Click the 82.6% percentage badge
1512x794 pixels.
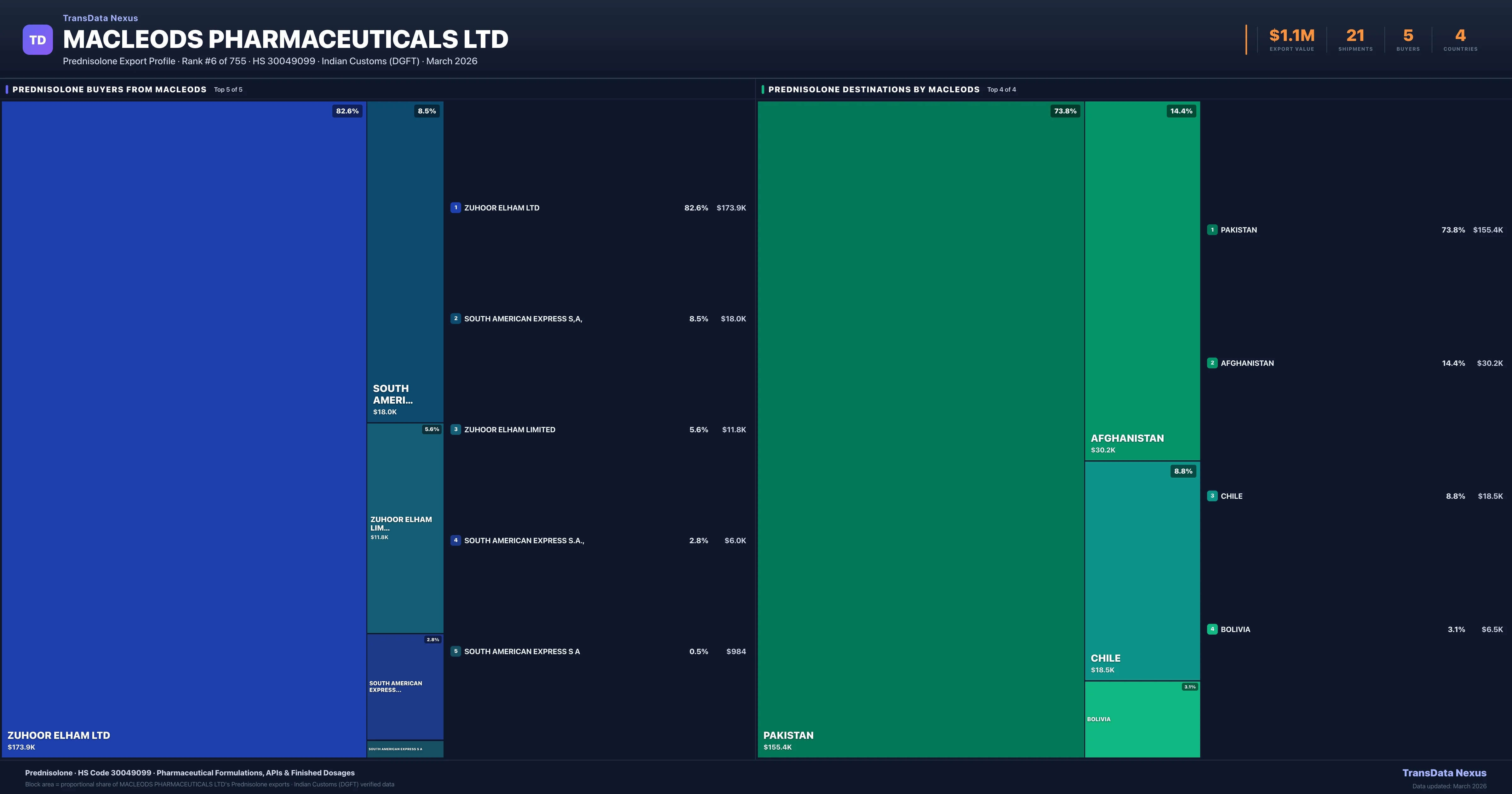[x=347, y=111]
